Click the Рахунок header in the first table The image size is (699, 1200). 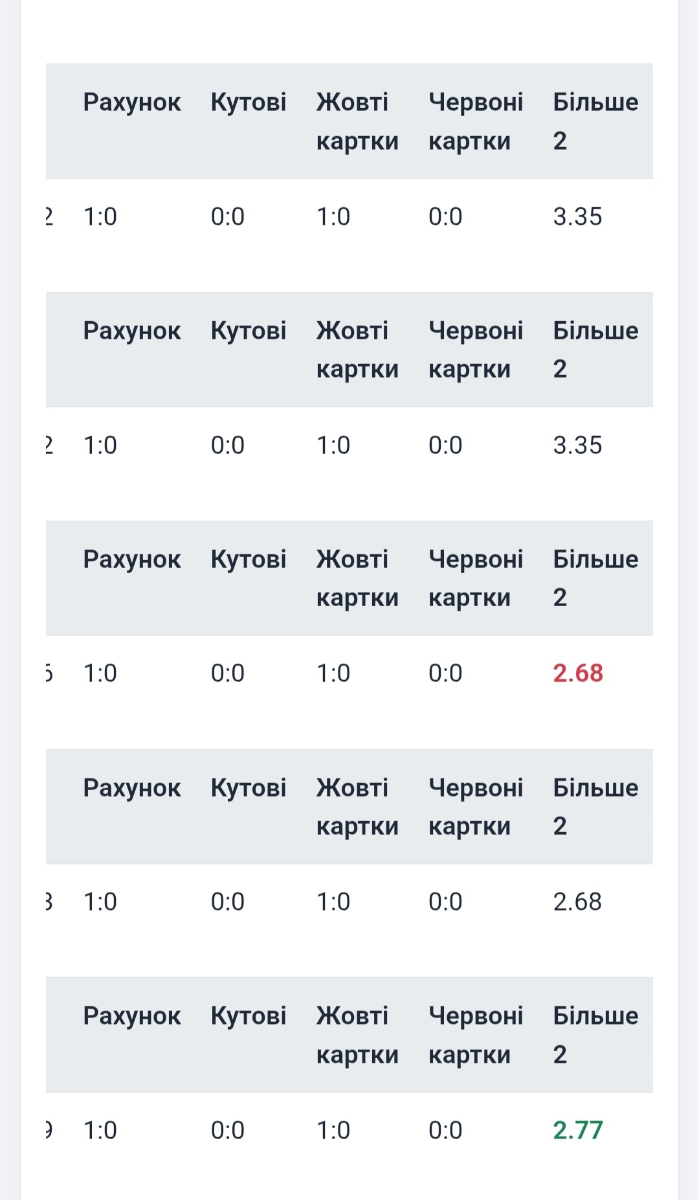[132, 102]
